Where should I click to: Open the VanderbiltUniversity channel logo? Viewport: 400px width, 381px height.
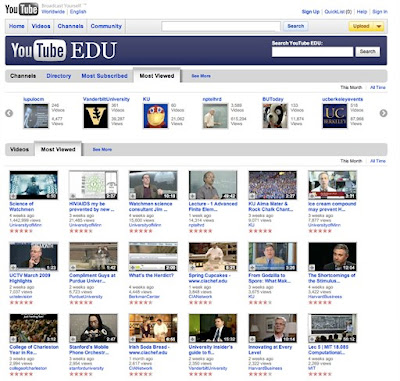tap(96, 116)
